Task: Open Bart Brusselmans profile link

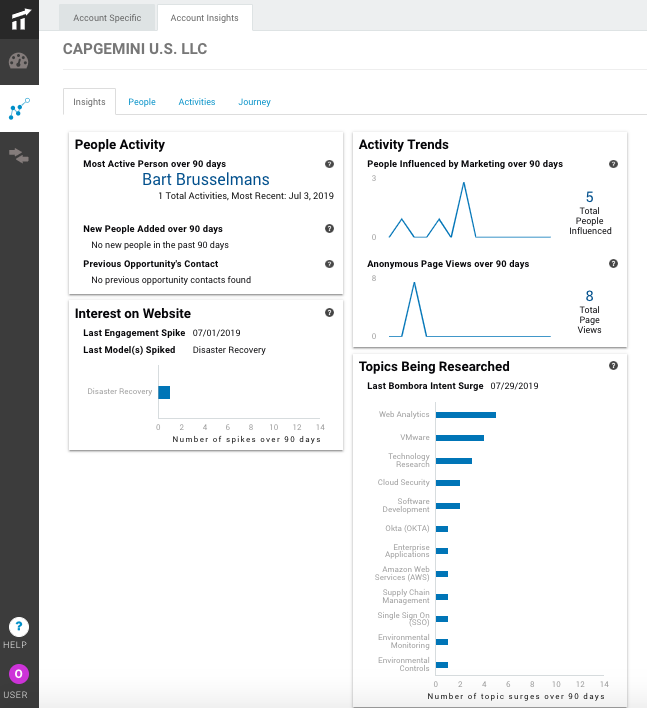Action: (x=206, y=179)
